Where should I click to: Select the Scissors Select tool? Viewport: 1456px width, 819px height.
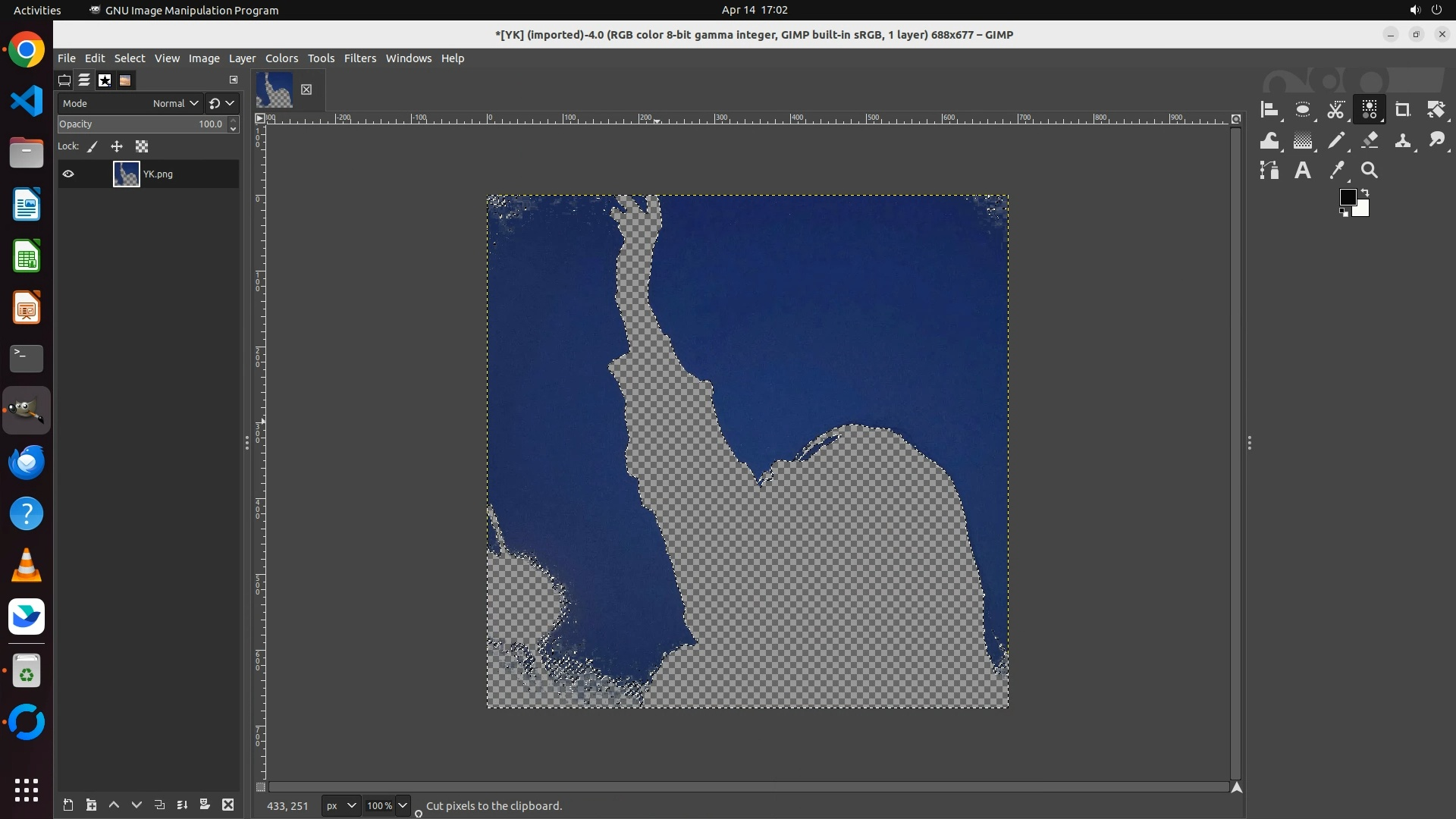pyautogui.click(x=1335, y=110)
